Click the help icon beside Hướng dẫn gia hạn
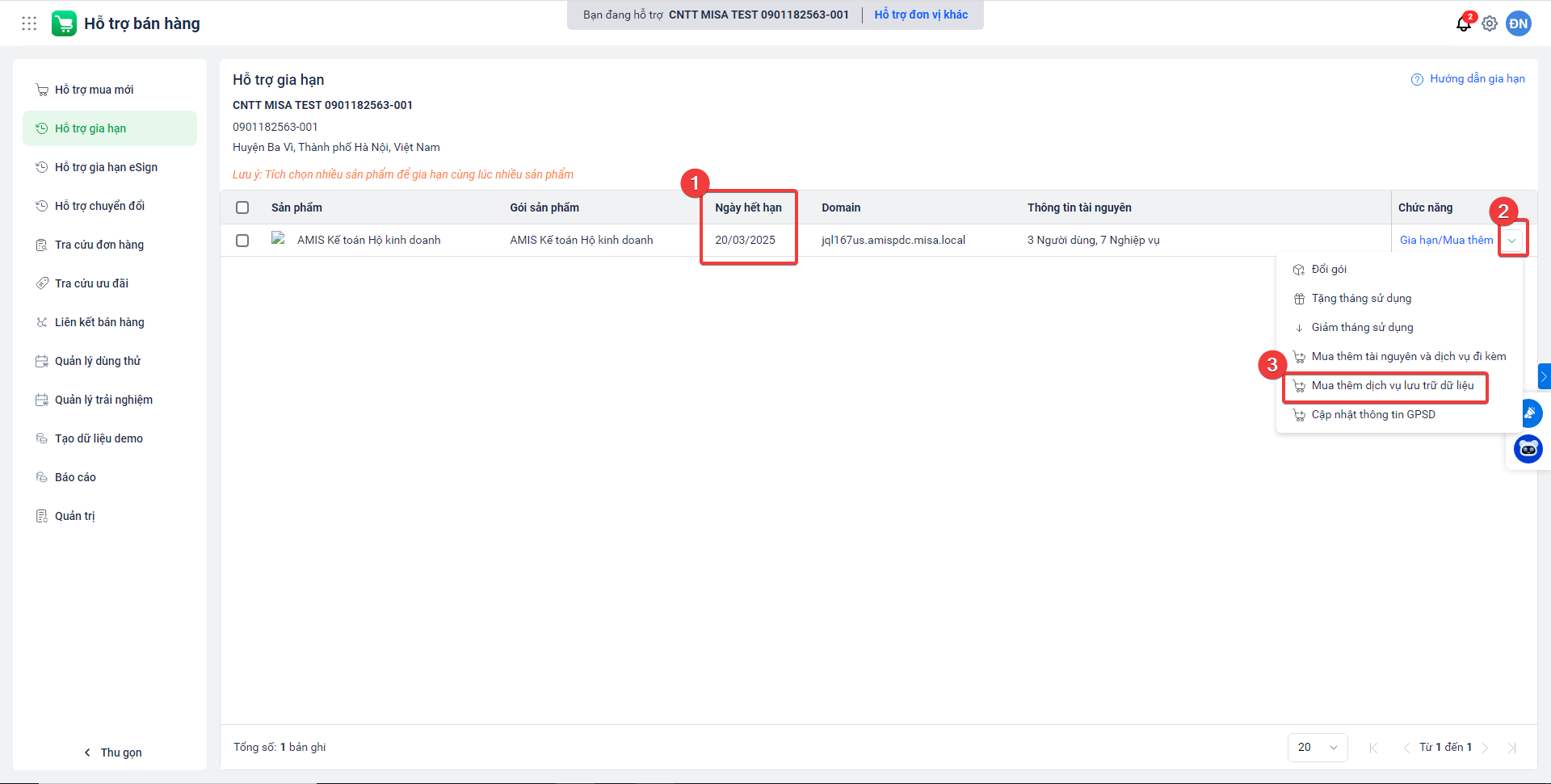Image resolution: width=1551 pixels, height=784 pixels. click(1417, 79)
